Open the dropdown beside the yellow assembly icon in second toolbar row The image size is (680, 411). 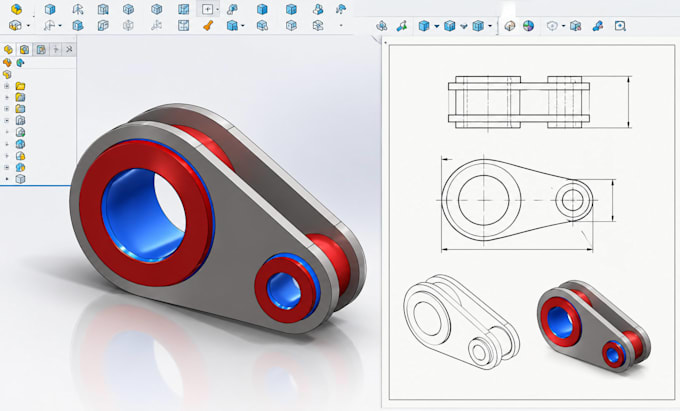click(x=28, y=26)
